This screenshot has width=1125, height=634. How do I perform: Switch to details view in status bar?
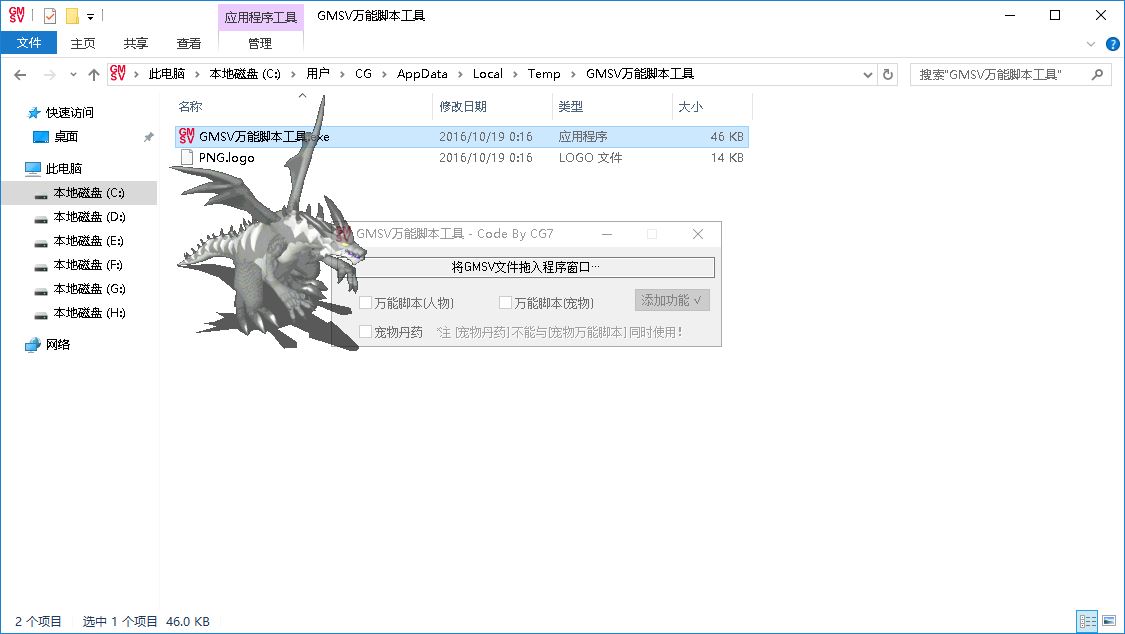pos(1087,622)
